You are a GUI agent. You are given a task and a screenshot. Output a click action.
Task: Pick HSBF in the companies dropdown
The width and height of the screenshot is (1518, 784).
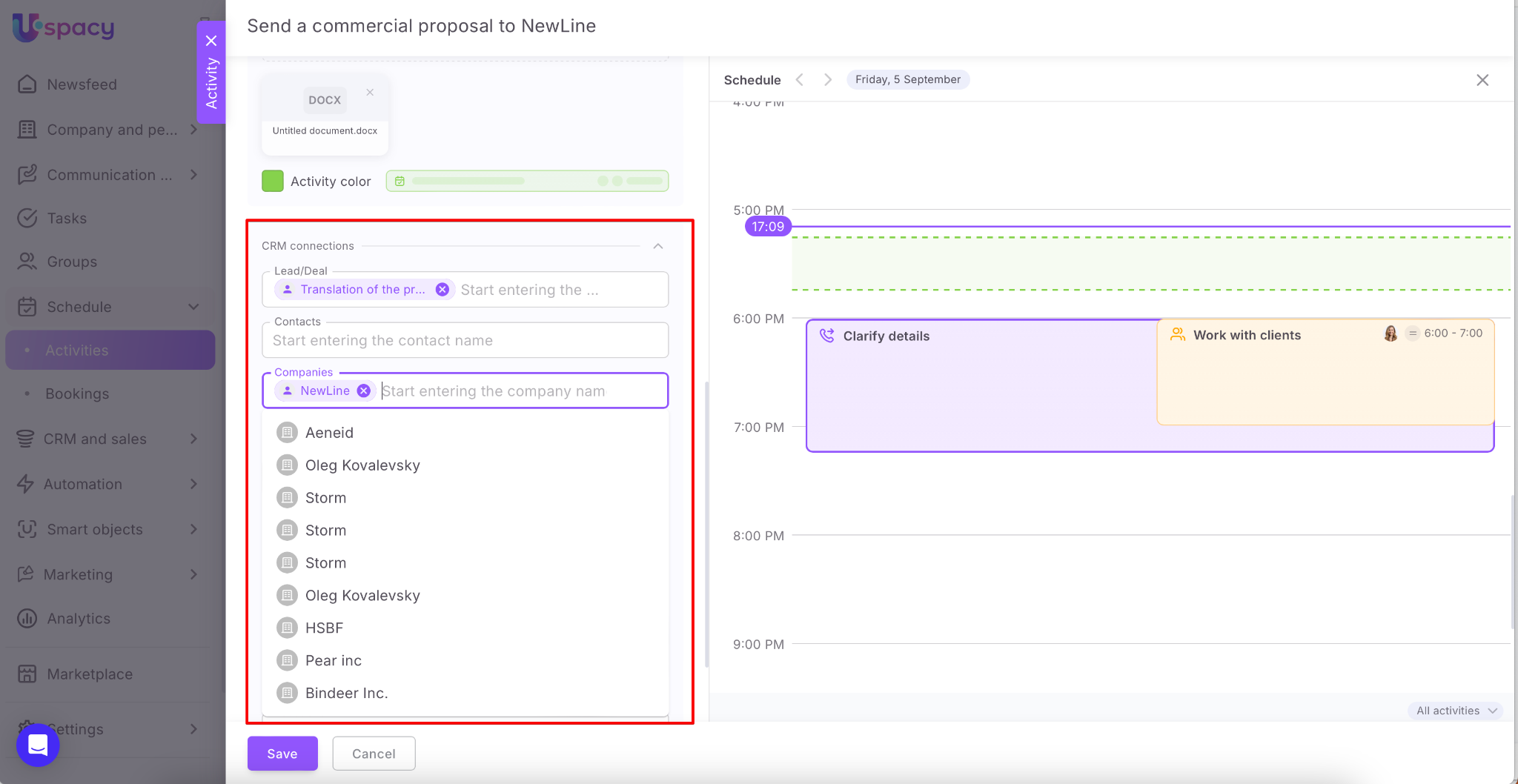pyautogui.click(x=324, y=628)
